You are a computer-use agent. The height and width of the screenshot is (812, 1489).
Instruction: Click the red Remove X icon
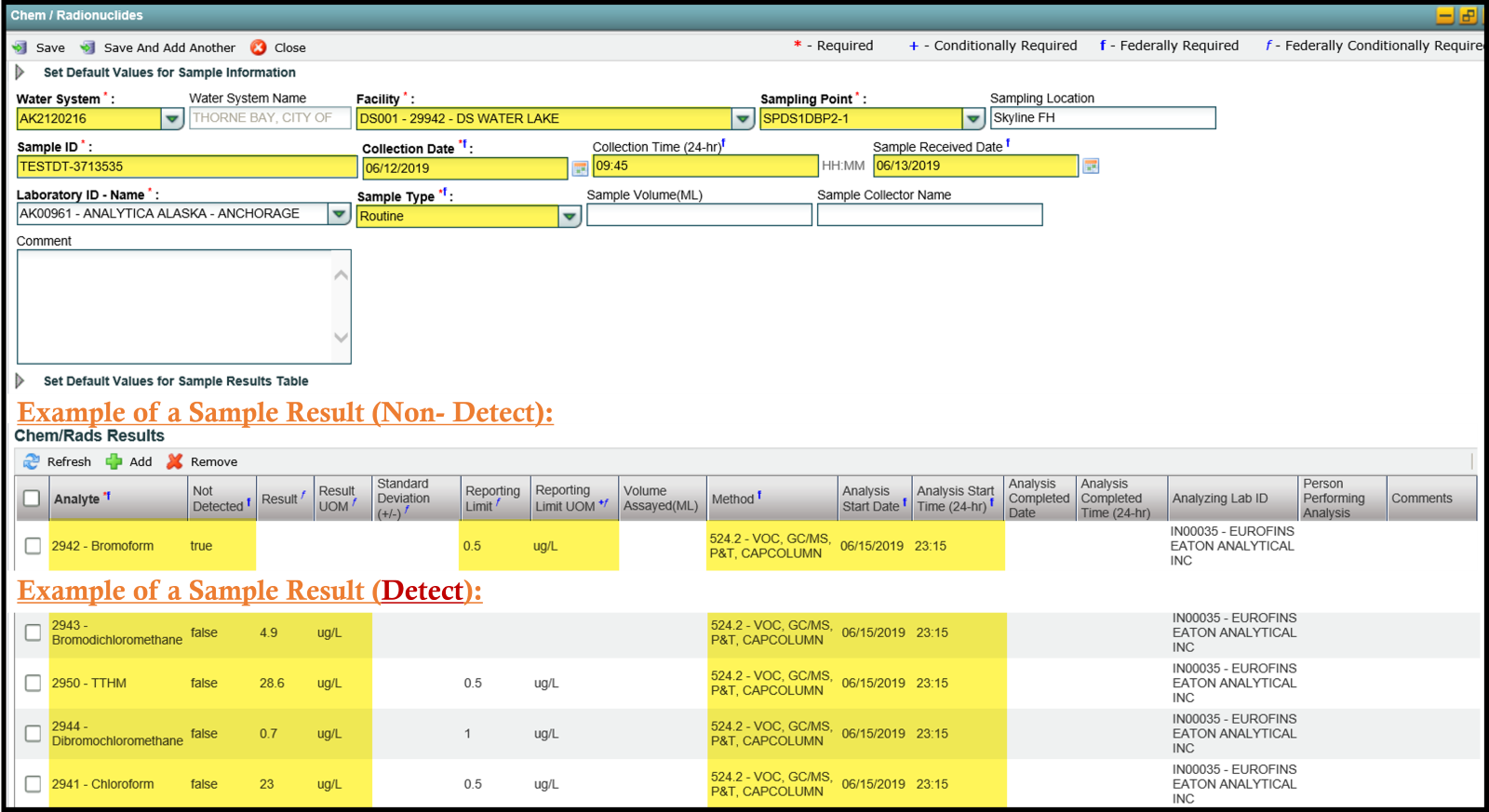click(x=175, y=461)
